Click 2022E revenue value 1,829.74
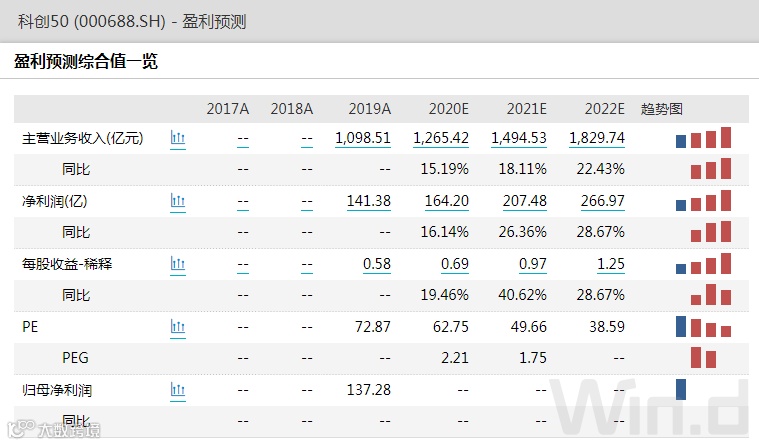This screenshot has height=445, width=759. [596, 138]
